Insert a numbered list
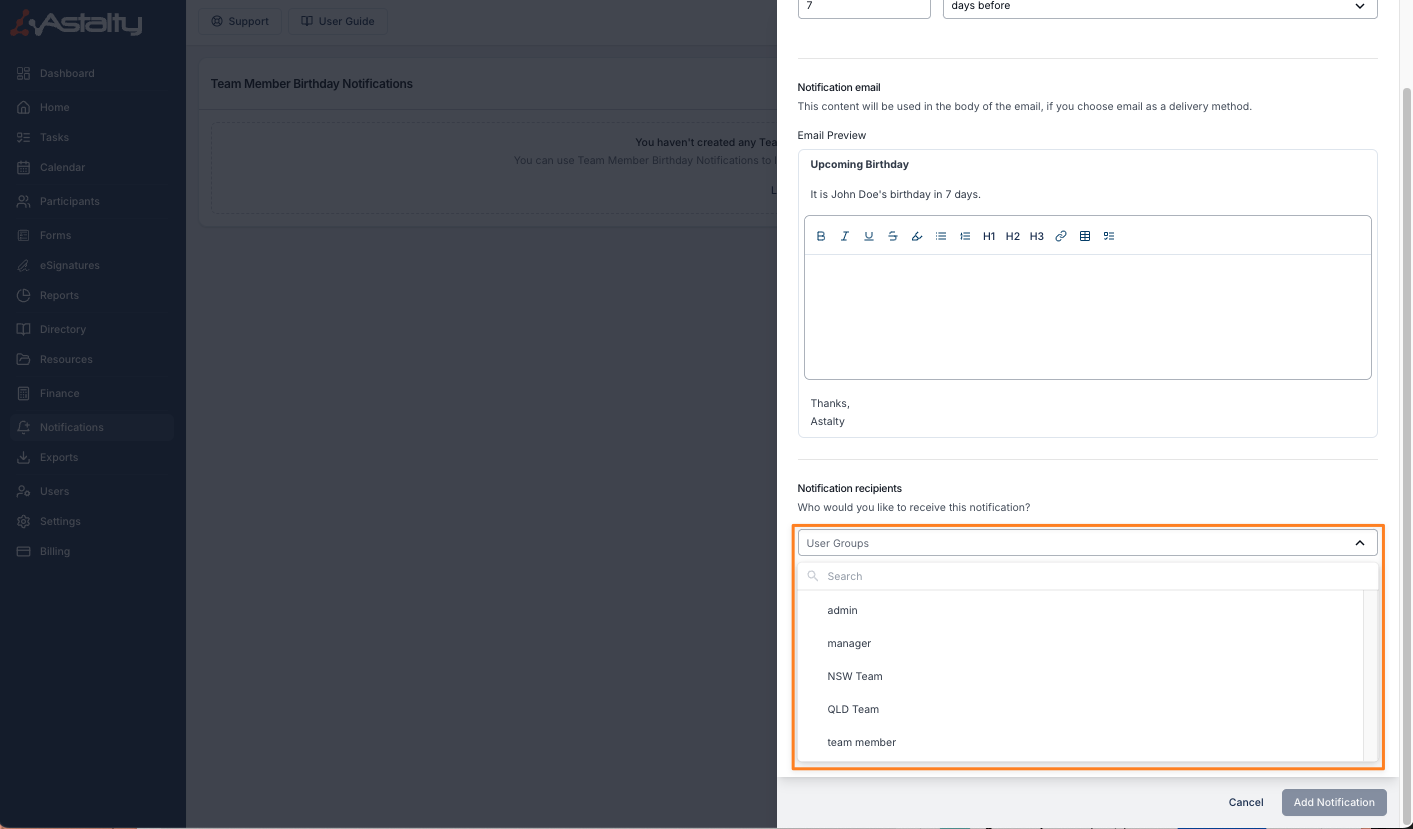The width and height of the screenshot is (1413, 829). click(965, 236)
